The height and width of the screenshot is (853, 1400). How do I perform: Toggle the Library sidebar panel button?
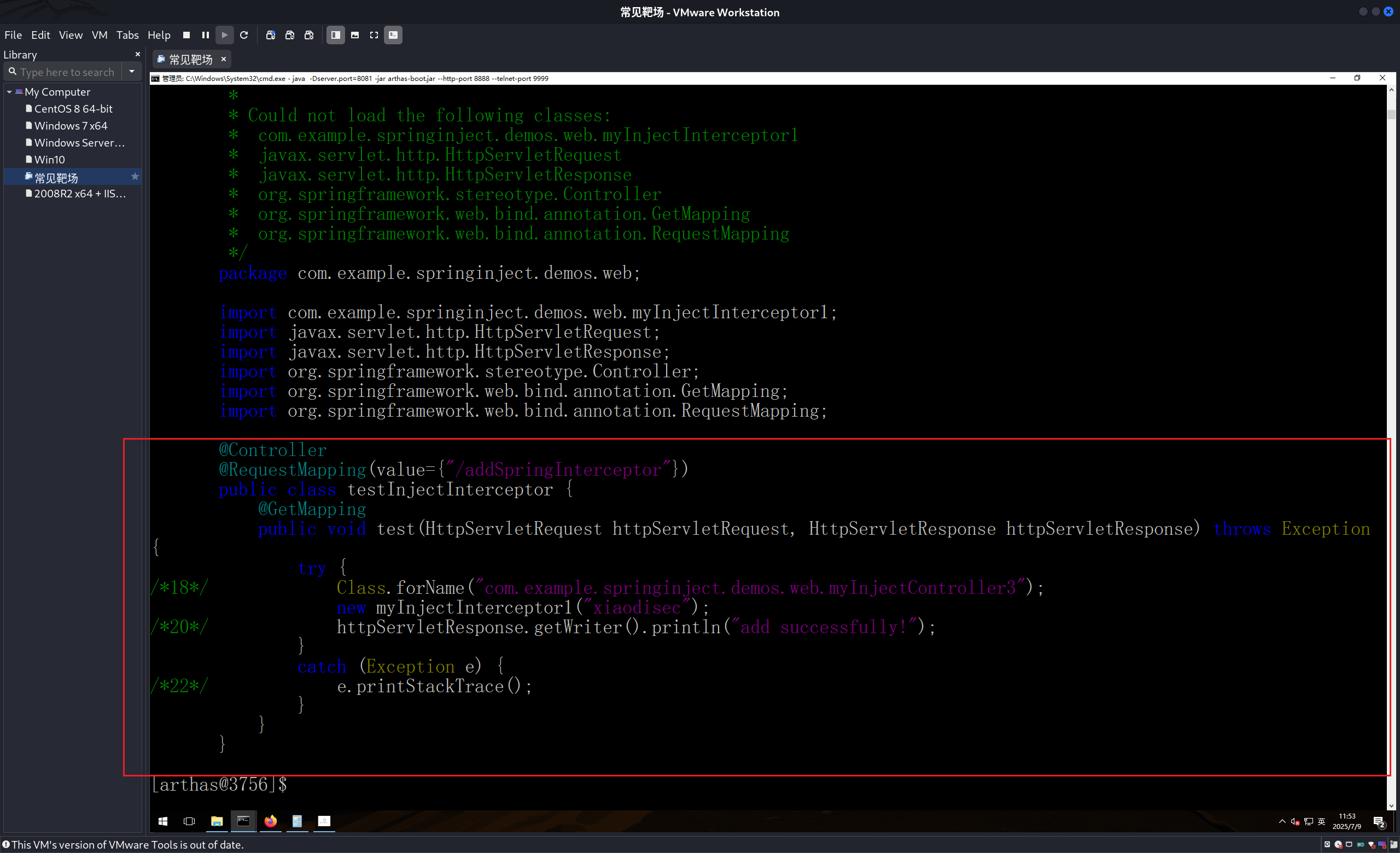pos(336,35)
